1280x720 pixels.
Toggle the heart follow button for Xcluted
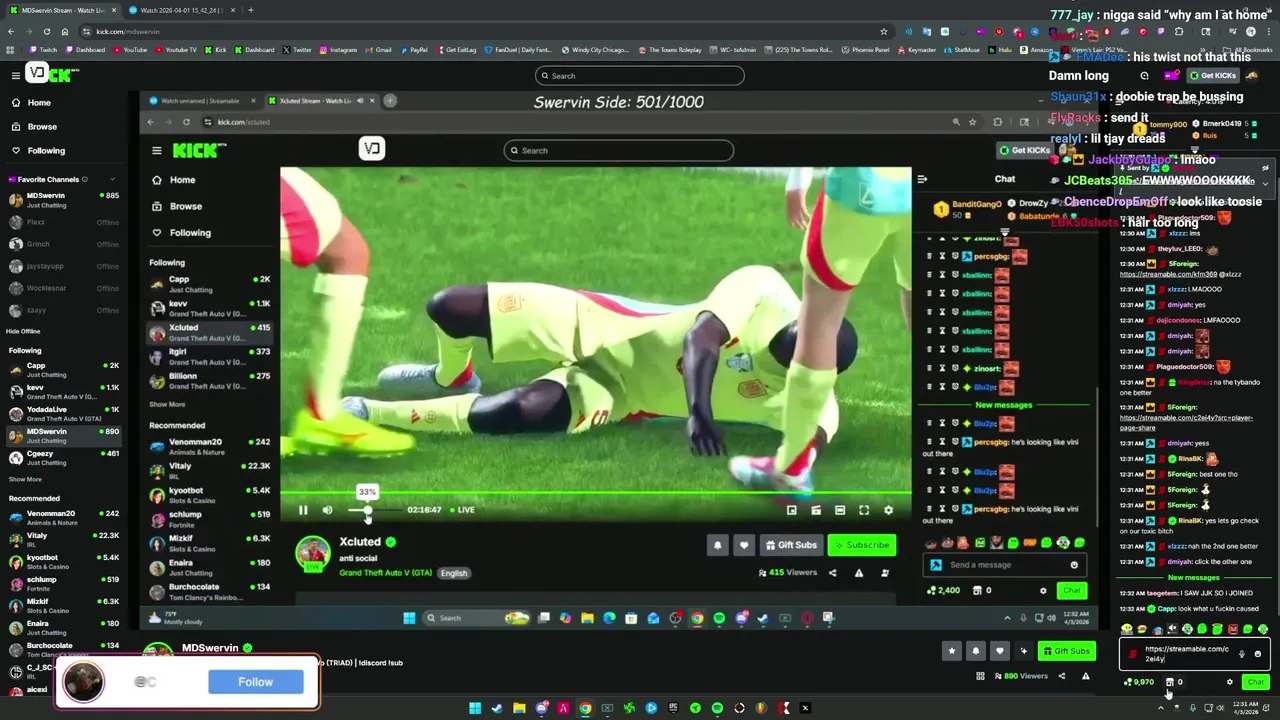point(743,545)
